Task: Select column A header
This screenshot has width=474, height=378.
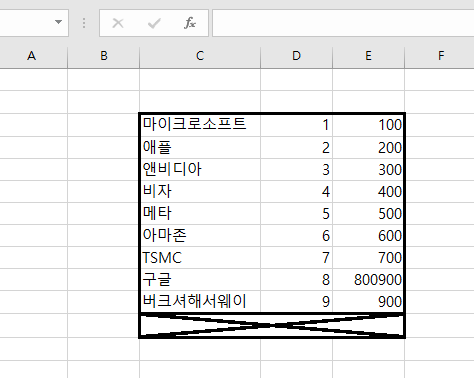Action: coord(32,56)
